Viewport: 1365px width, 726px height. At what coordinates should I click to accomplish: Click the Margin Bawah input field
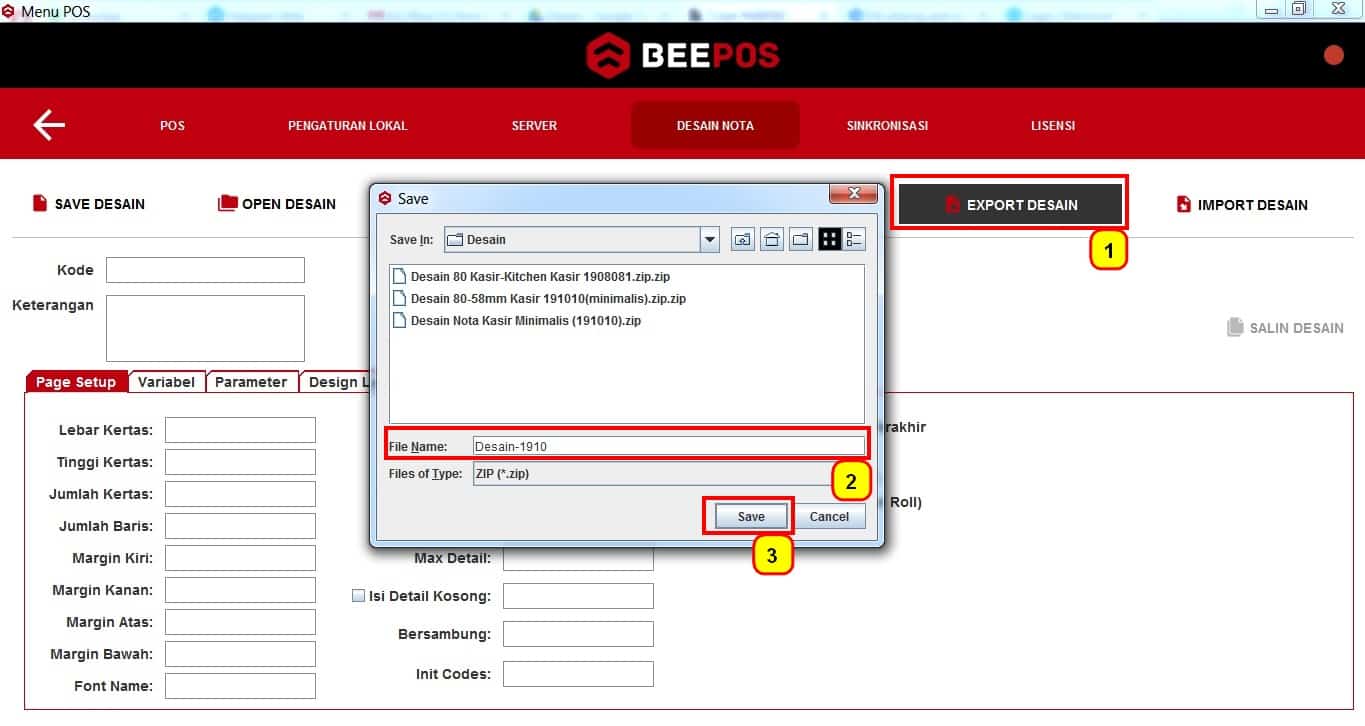240,654
